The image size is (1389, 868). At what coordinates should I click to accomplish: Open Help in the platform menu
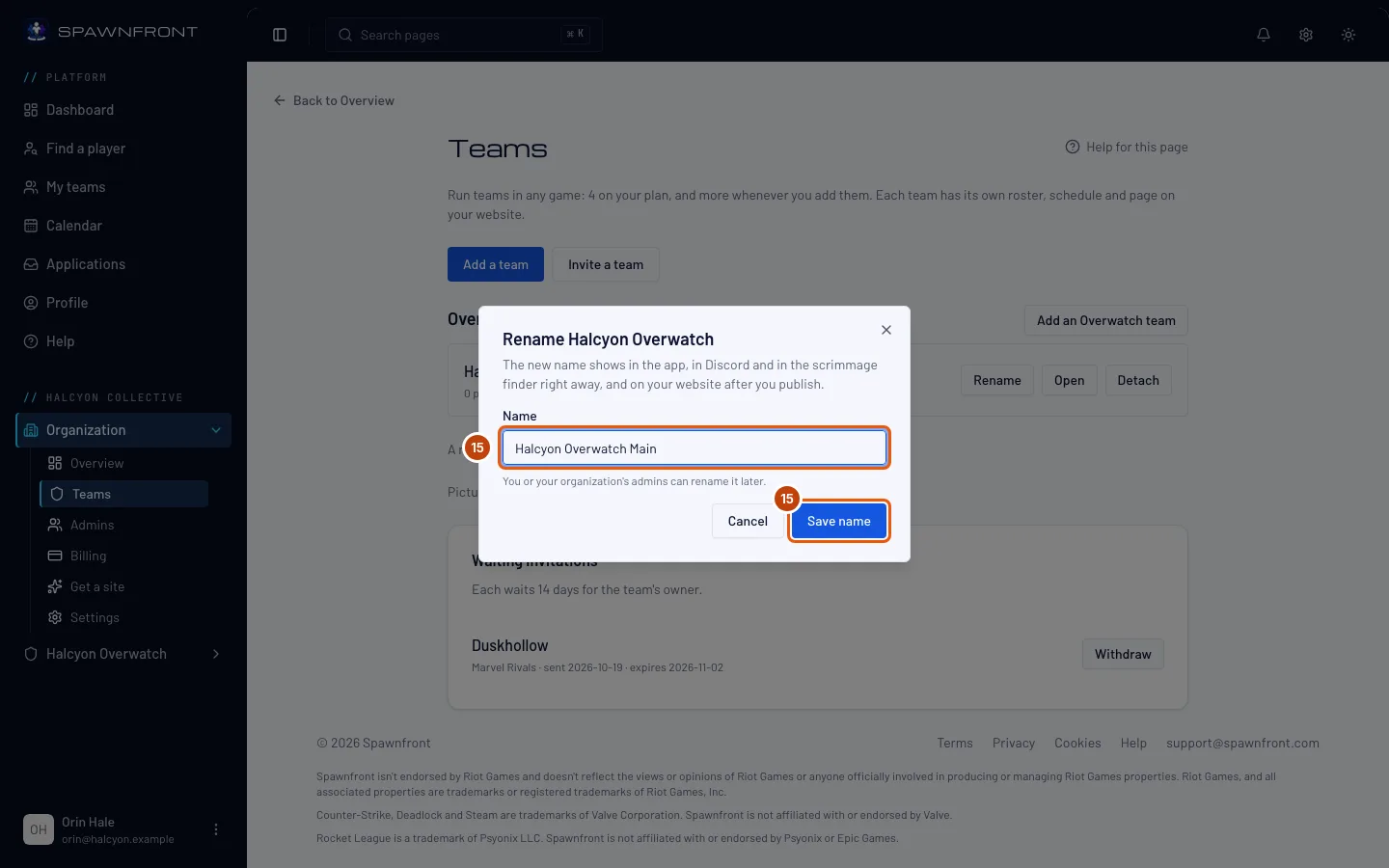[123, 341]
